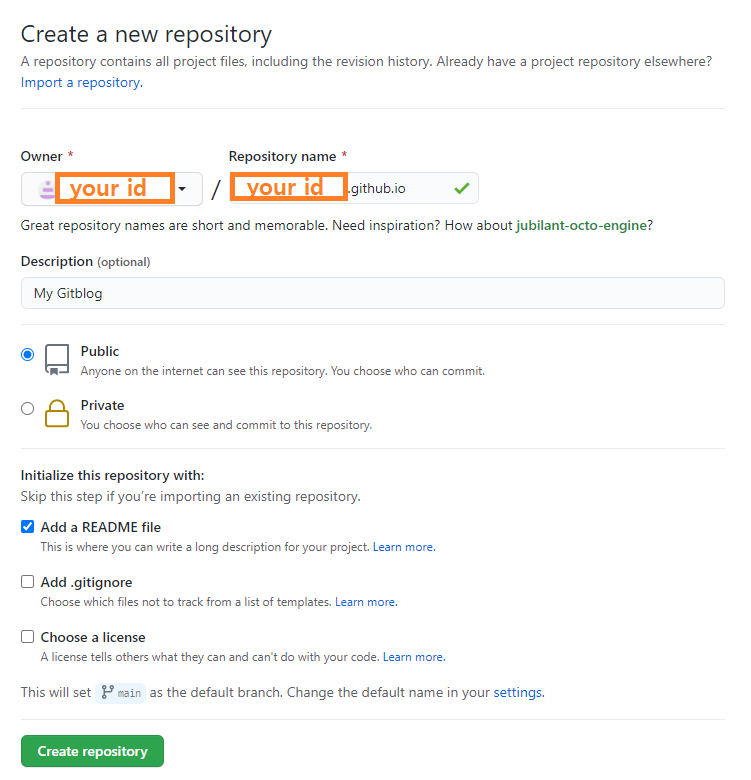
Task: Click the Private label text
Action: pyautogui.click(x=102, y=405)
